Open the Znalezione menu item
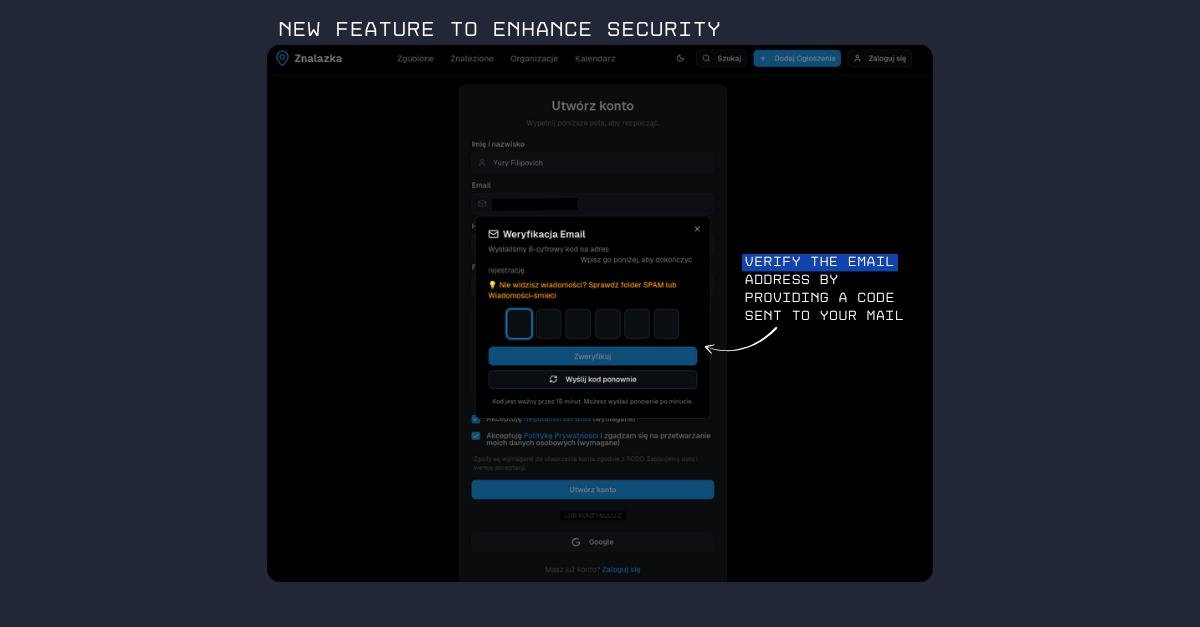Image resolution: width=1200 pixels, height=627 pixels. point(472,58)
